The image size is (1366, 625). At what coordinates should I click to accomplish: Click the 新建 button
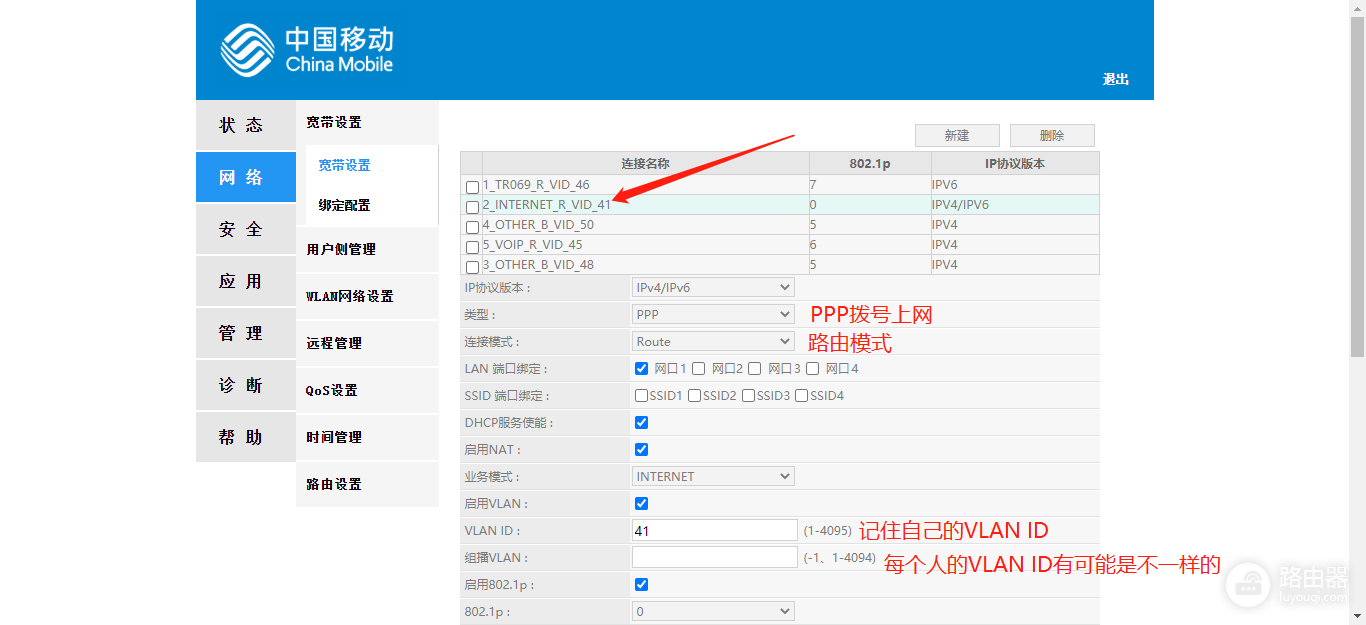[957, 136]
